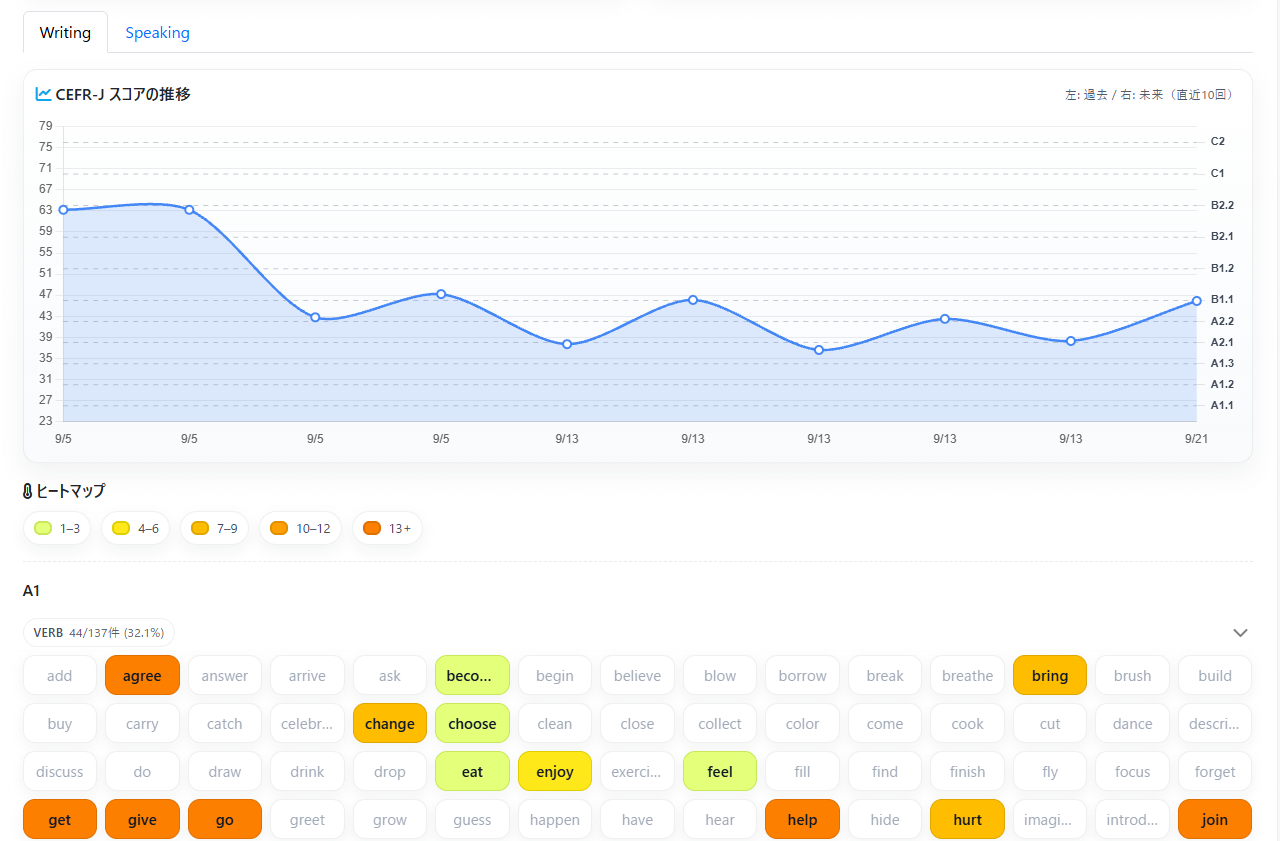Select the "feel" verb chip
1280x841 pixels.
click(x=720, y=772)
